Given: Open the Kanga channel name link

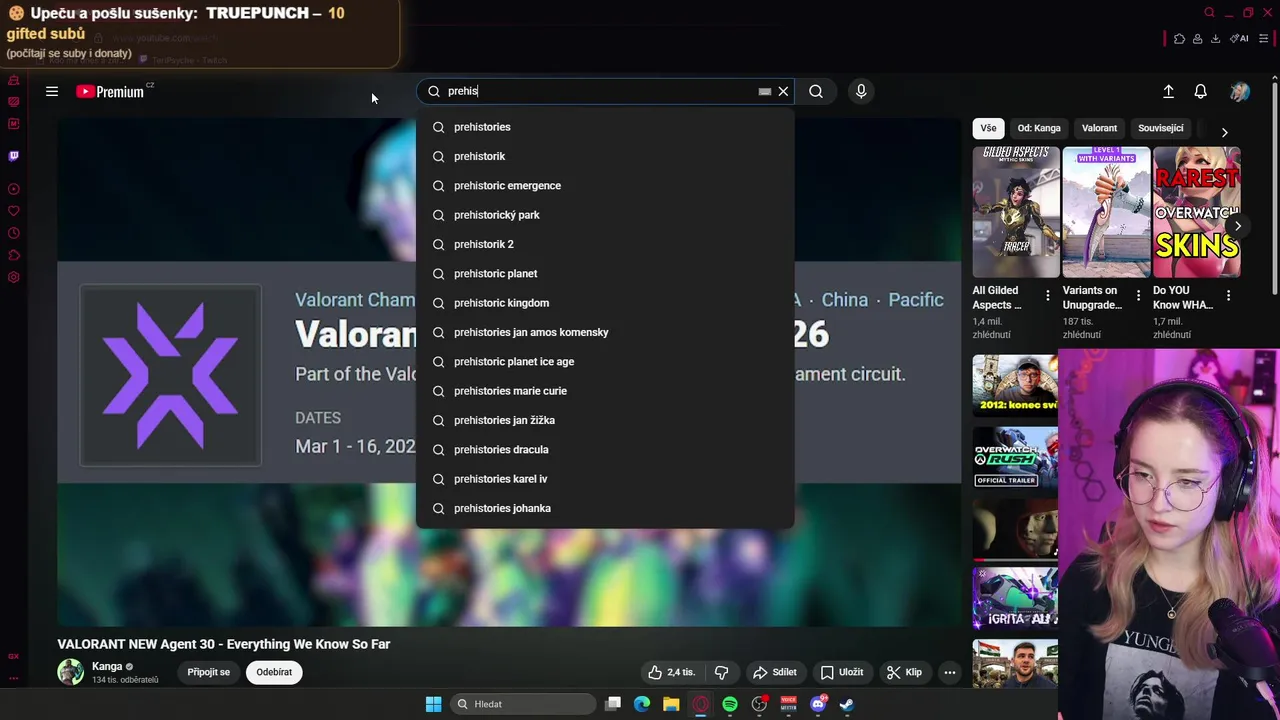Looking at the screenshot, I should pos(107,666).
